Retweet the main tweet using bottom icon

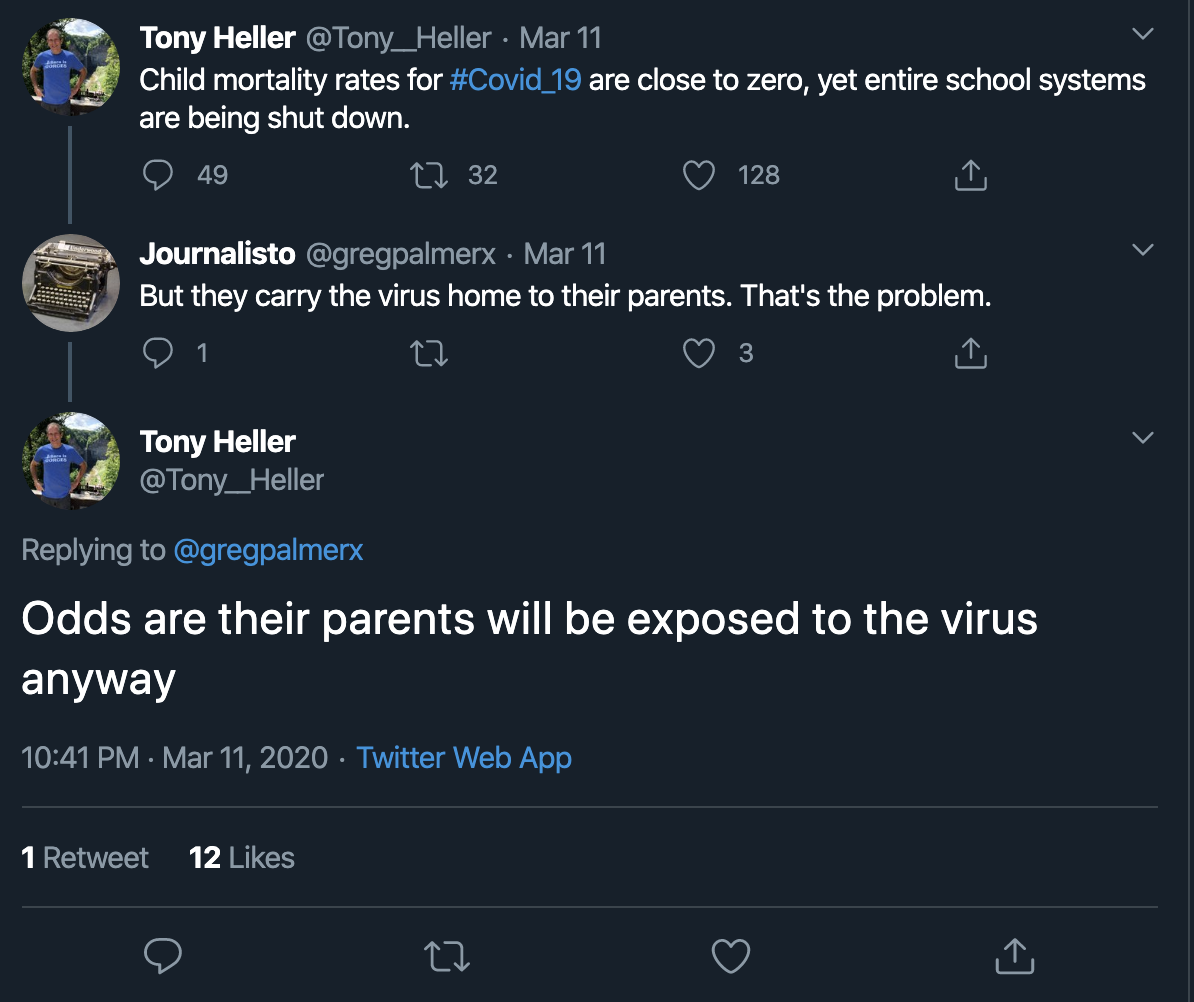pyautogui.click(x=446, y=956)
